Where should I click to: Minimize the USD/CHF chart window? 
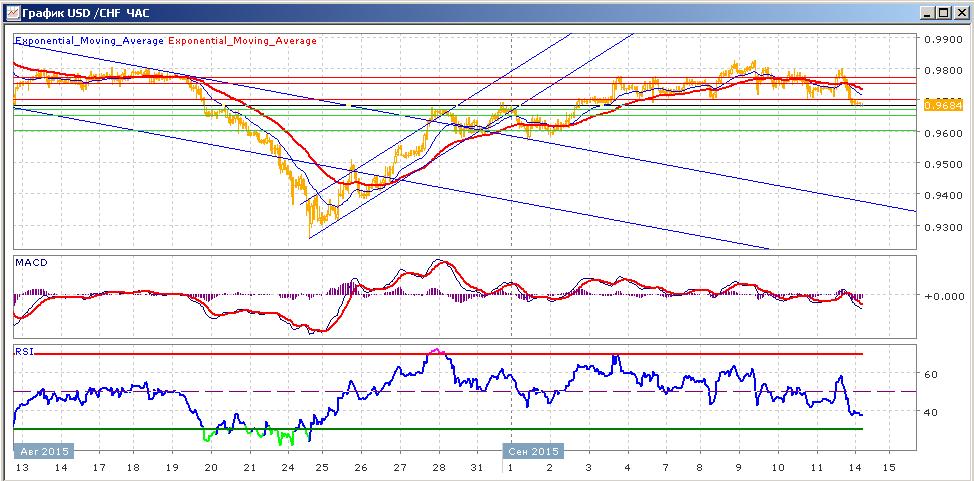click(927, 12)
